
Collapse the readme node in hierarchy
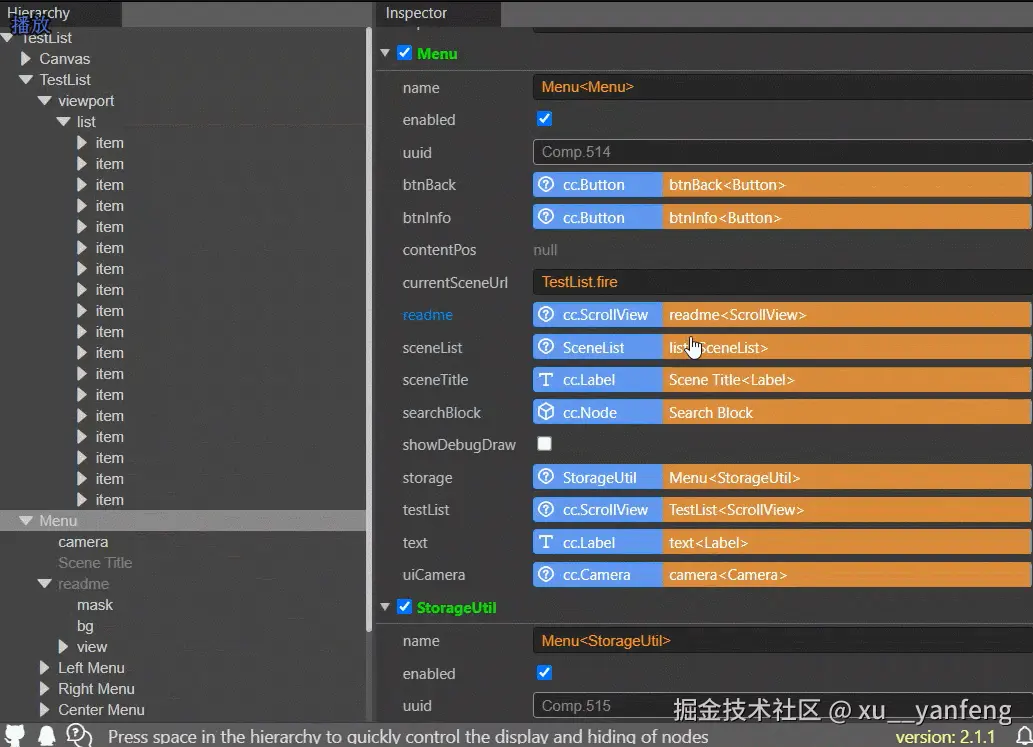coord(45,584)
